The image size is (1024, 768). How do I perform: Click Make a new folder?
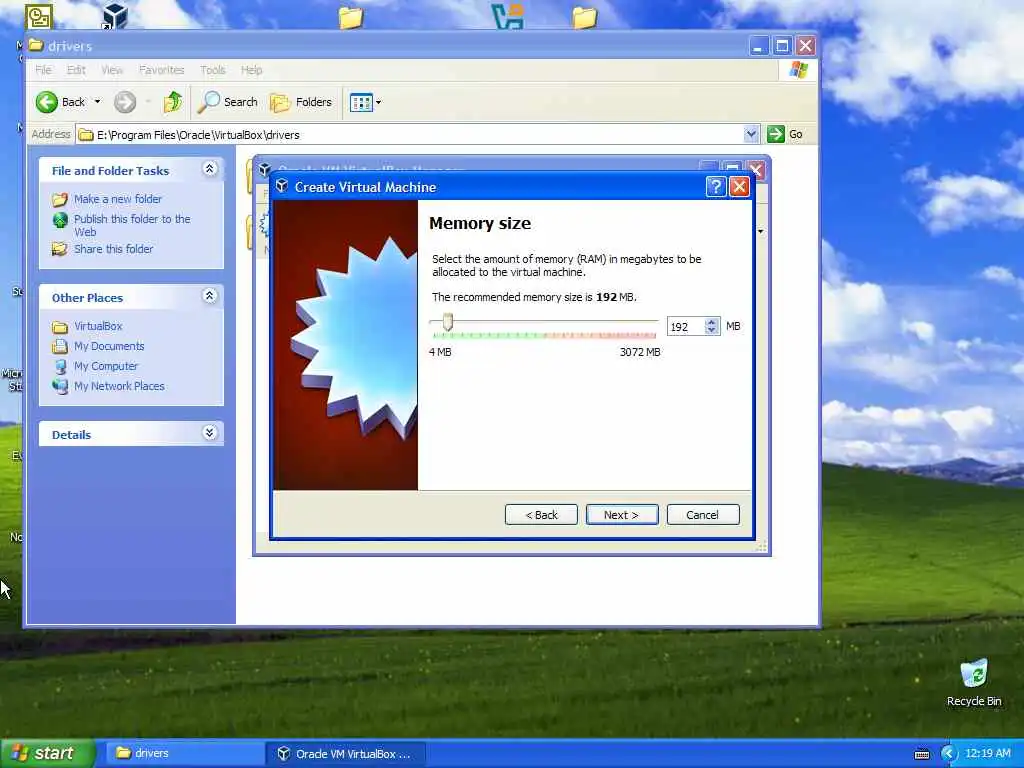point(118,199)
